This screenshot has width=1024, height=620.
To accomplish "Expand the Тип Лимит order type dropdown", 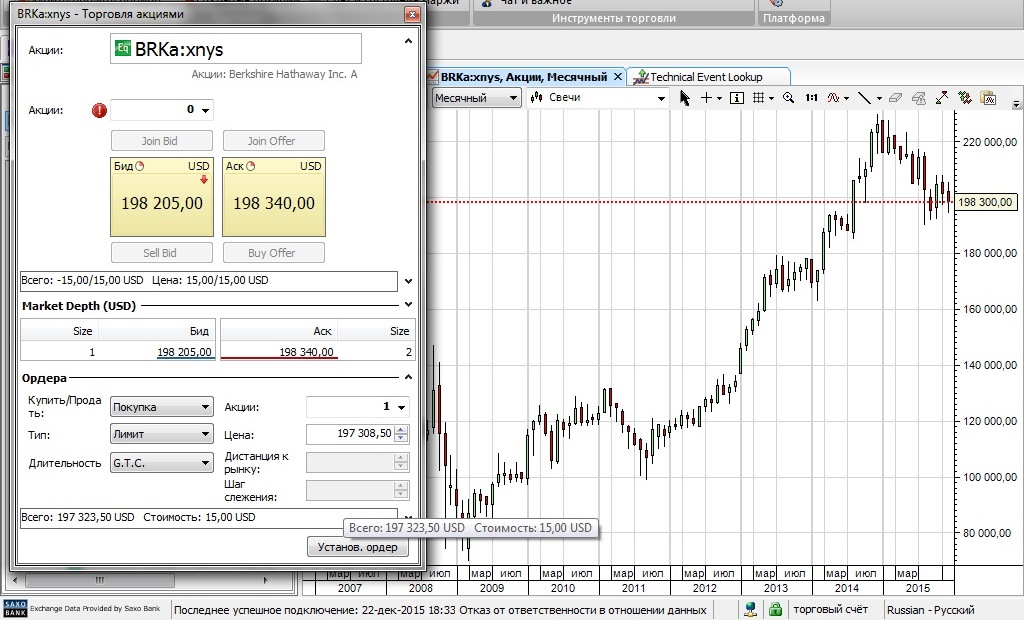I will click(161, 434).
